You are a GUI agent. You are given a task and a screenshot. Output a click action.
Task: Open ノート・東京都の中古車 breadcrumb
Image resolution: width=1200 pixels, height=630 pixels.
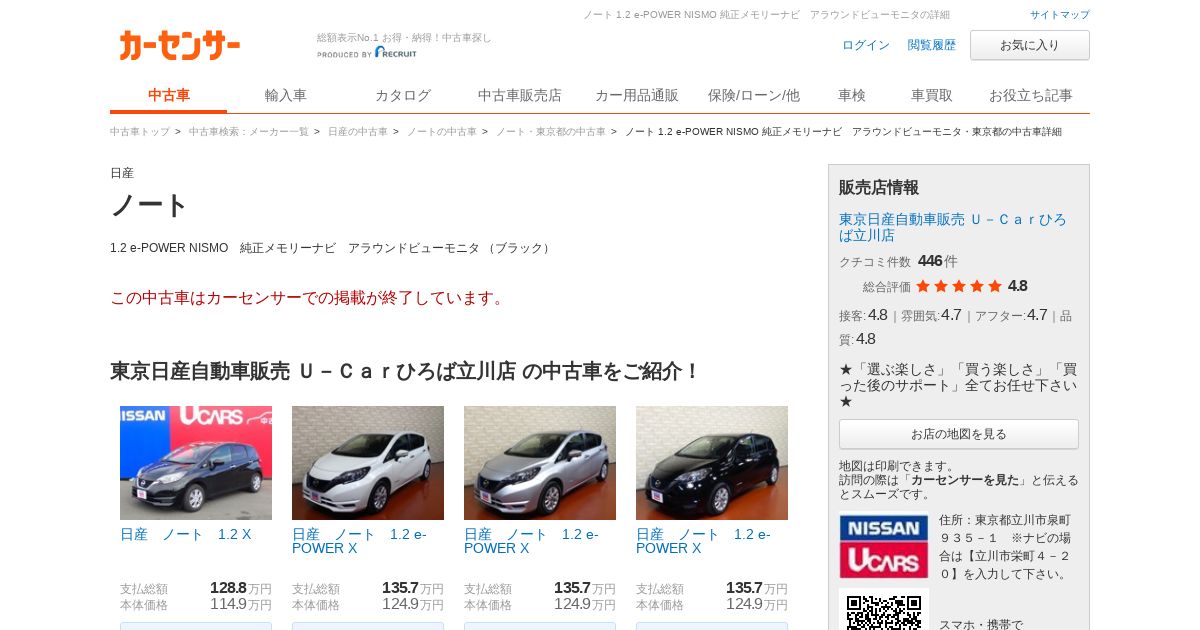[551, 132]
